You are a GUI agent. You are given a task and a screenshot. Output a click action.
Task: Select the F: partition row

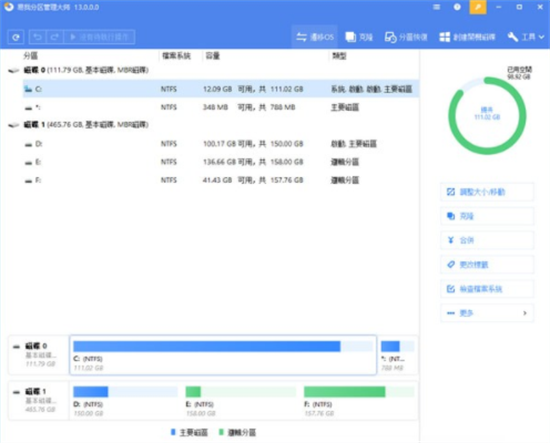pyautogui.click(x=221, y=180)
